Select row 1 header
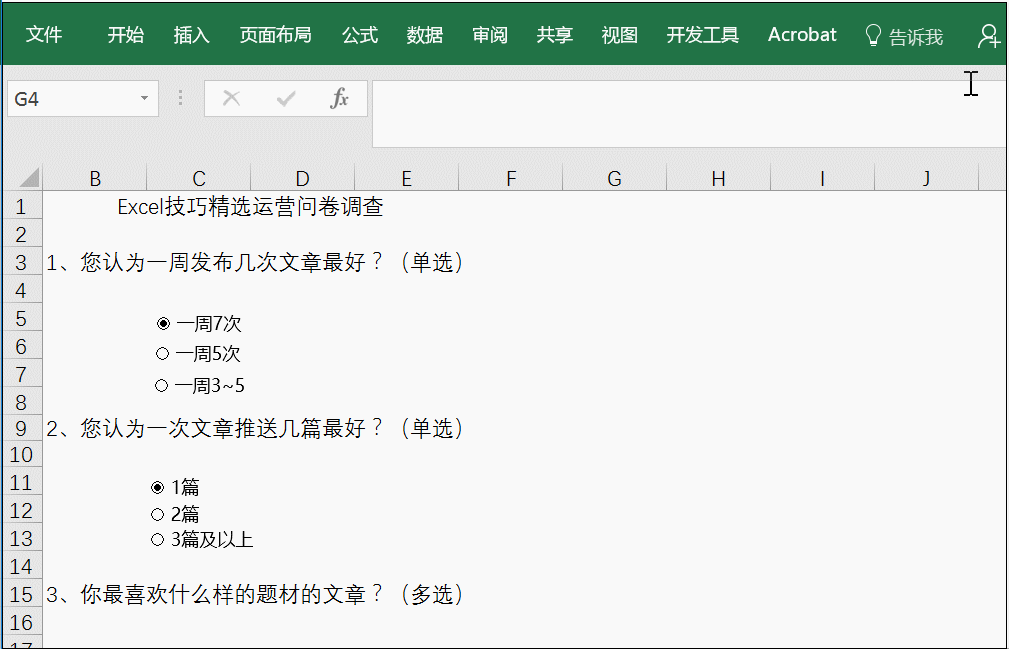 point(21,206)
